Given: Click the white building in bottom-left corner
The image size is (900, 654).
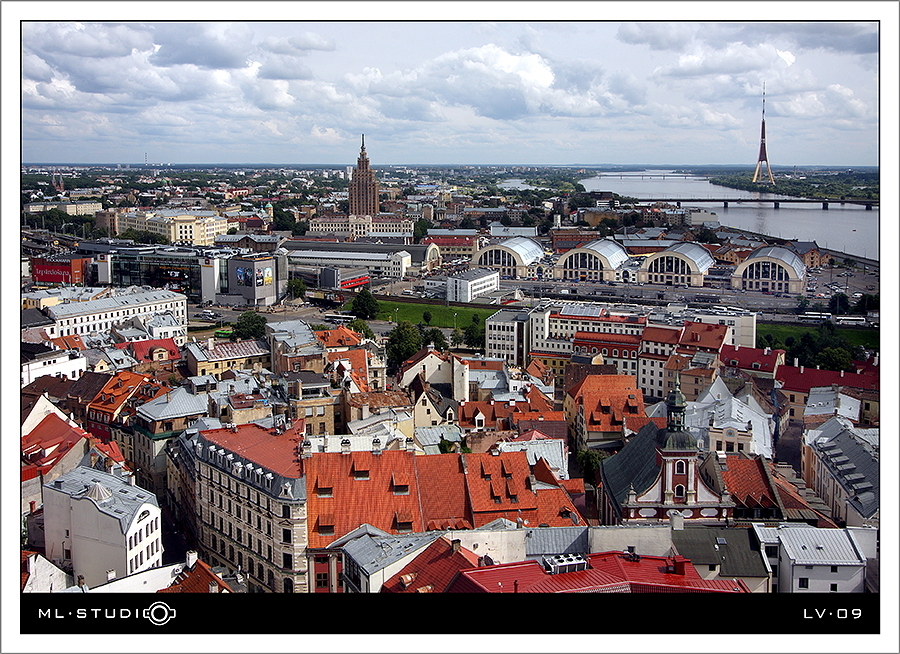Looking at the screenshot, I should 102,525.
